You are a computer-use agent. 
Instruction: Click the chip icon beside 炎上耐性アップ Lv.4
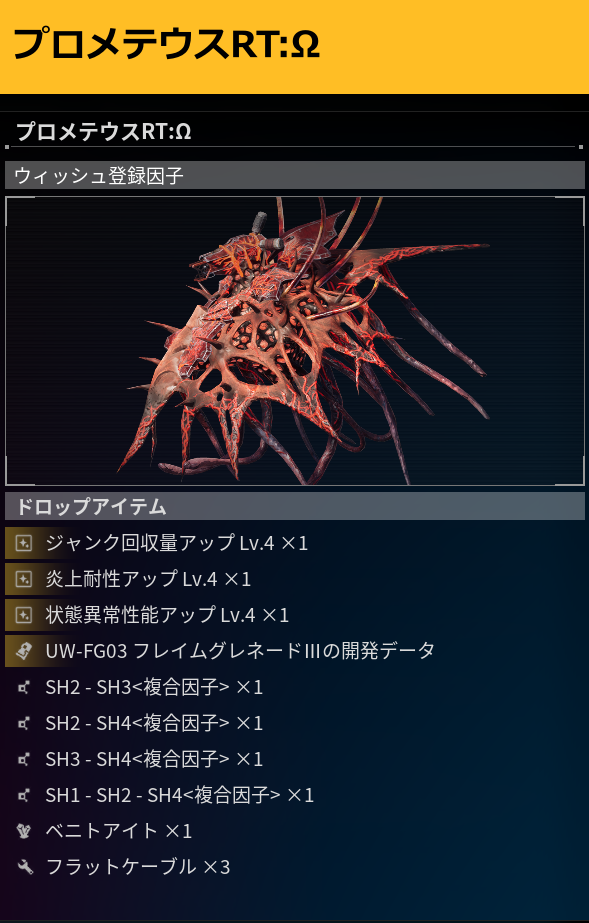coord(24,579)
